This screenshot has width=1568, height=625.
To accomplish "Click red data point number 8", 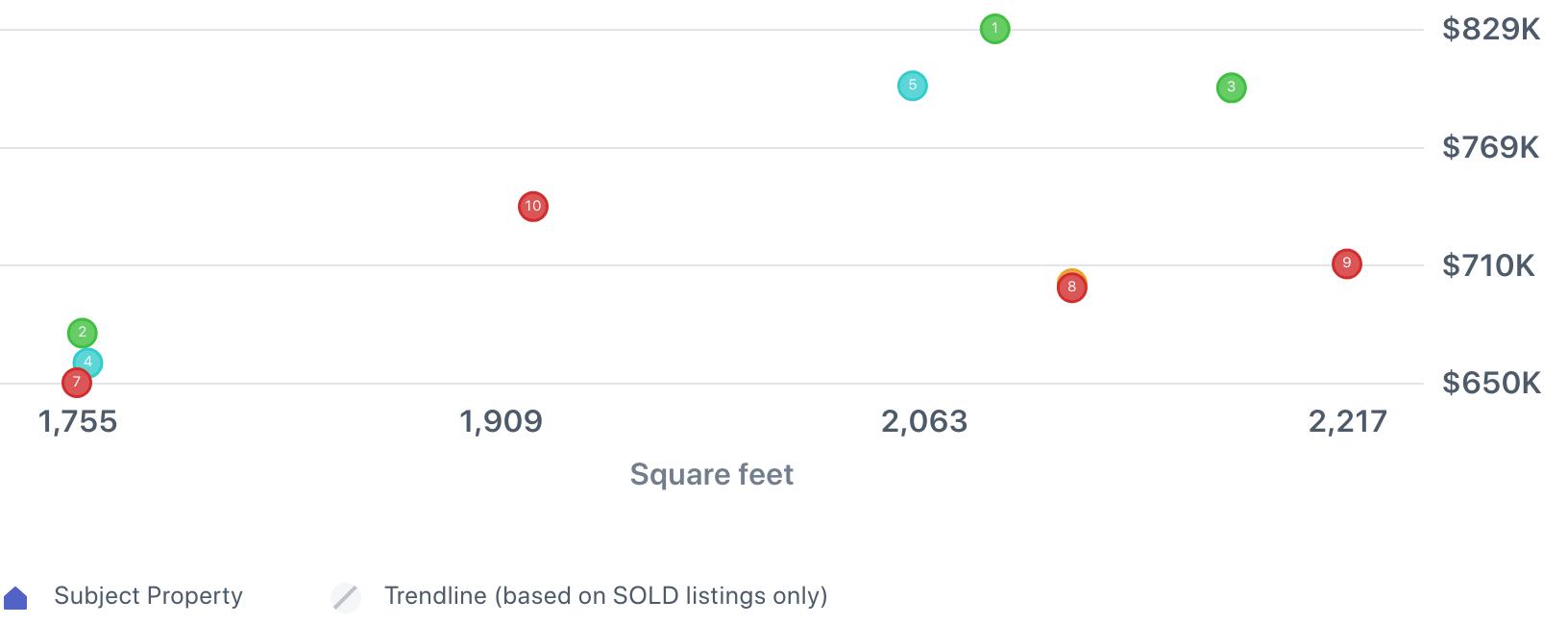I will 1071,287.
